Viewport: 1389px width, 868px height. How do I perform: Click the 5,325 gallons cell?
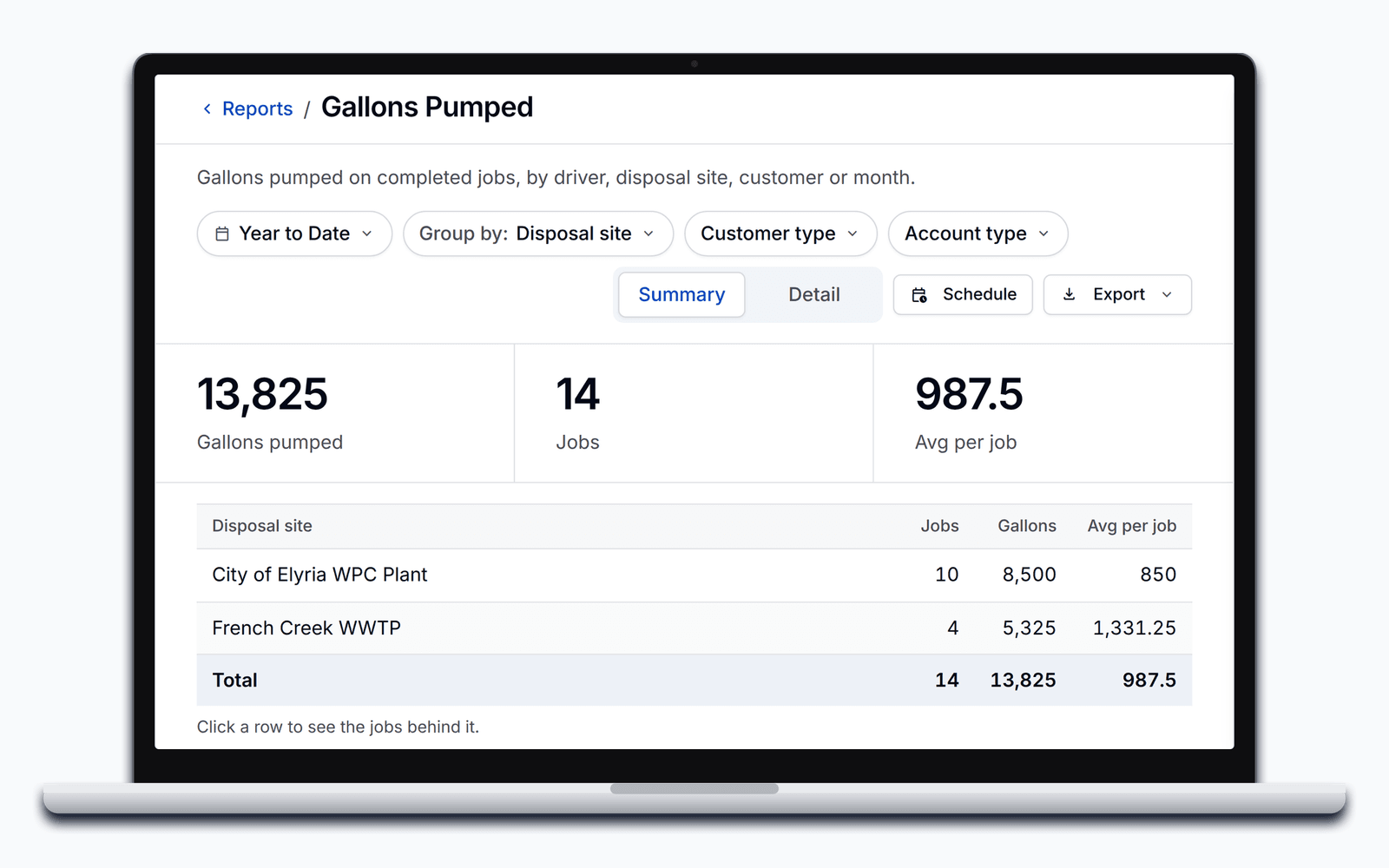click(1029, 628)
